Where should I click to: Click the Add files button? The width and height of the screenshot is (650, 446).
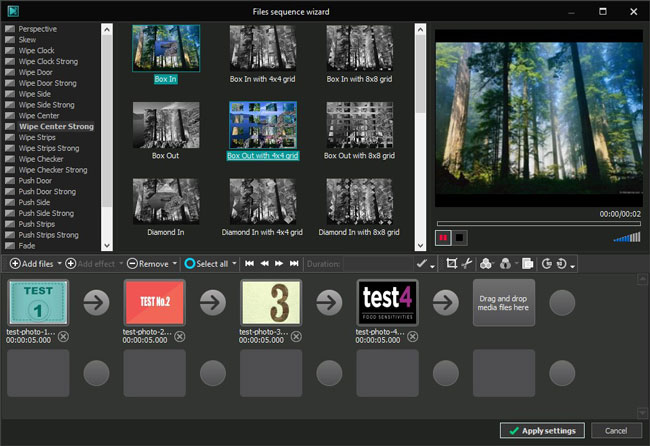click(32, 264)
